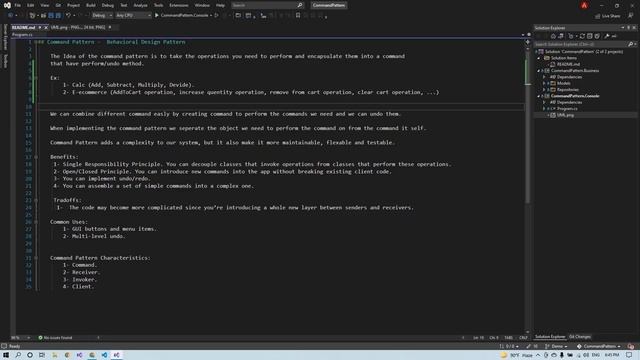Open the Debug menu

click(108, 5)
